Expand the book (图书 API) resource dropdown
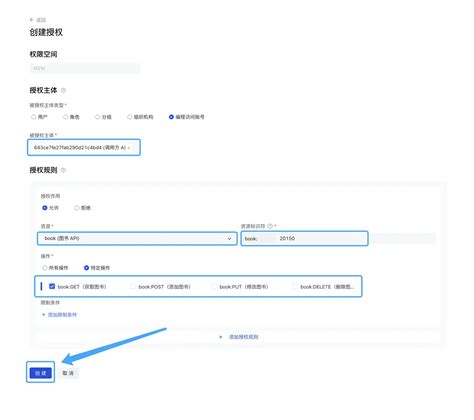The height and width of the screenshot is (420, 474). click(x=137, y=239)
